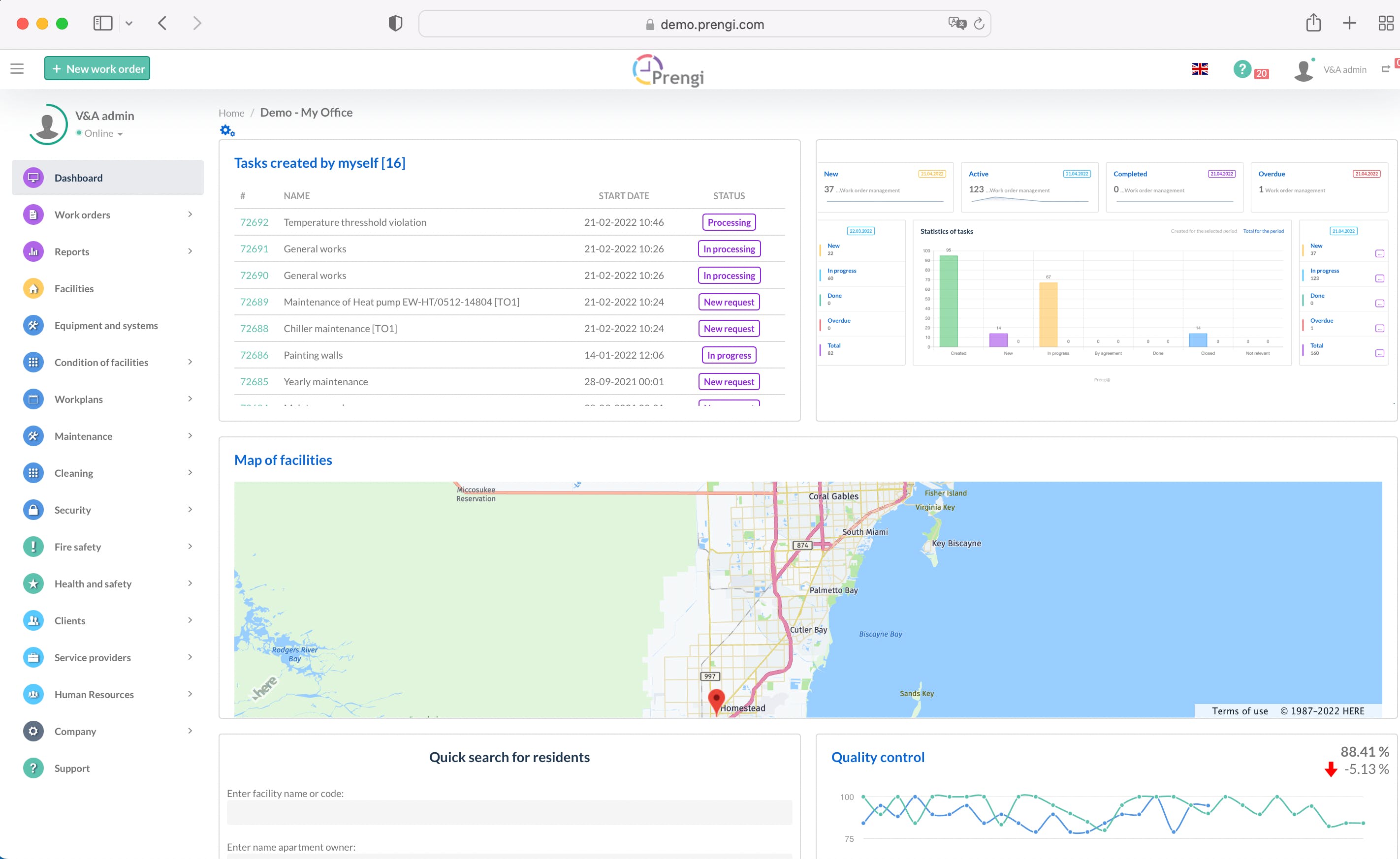Image resolution: width=1400 pixels, height=859 pixels.
Task: Open the hamburger menu icon
Action: tap(17, 69)
